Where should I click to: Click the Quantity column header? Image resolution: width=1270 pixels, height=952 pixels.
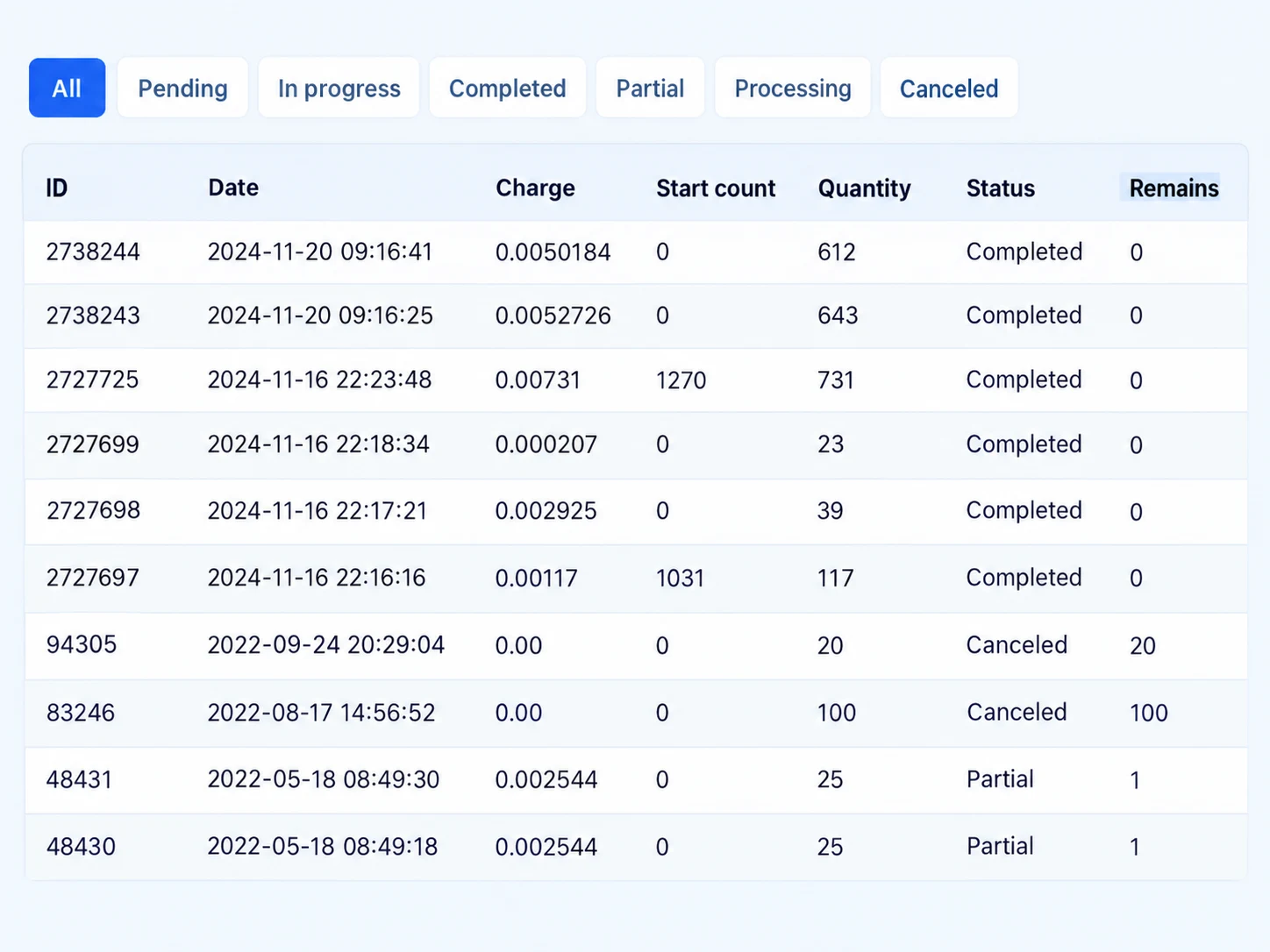coord(864,188)
